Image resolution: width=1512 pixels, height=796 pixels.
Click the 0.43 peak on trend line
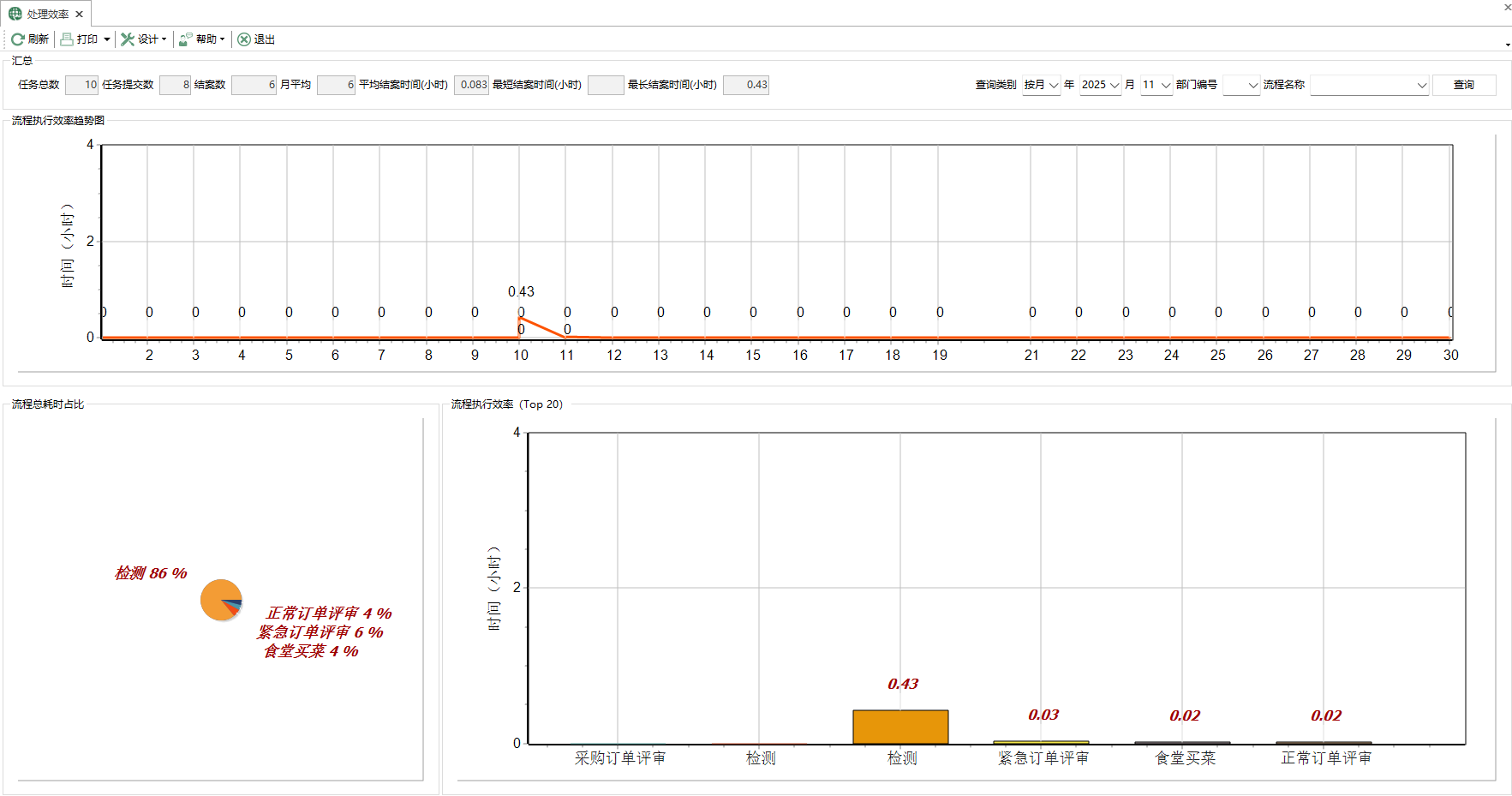[x=520, y=318]
